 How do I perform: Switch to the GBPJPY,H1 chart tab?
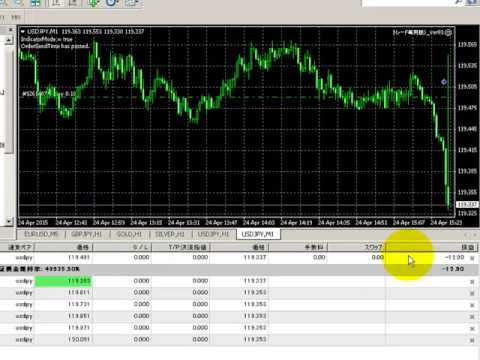coord(87,234)
